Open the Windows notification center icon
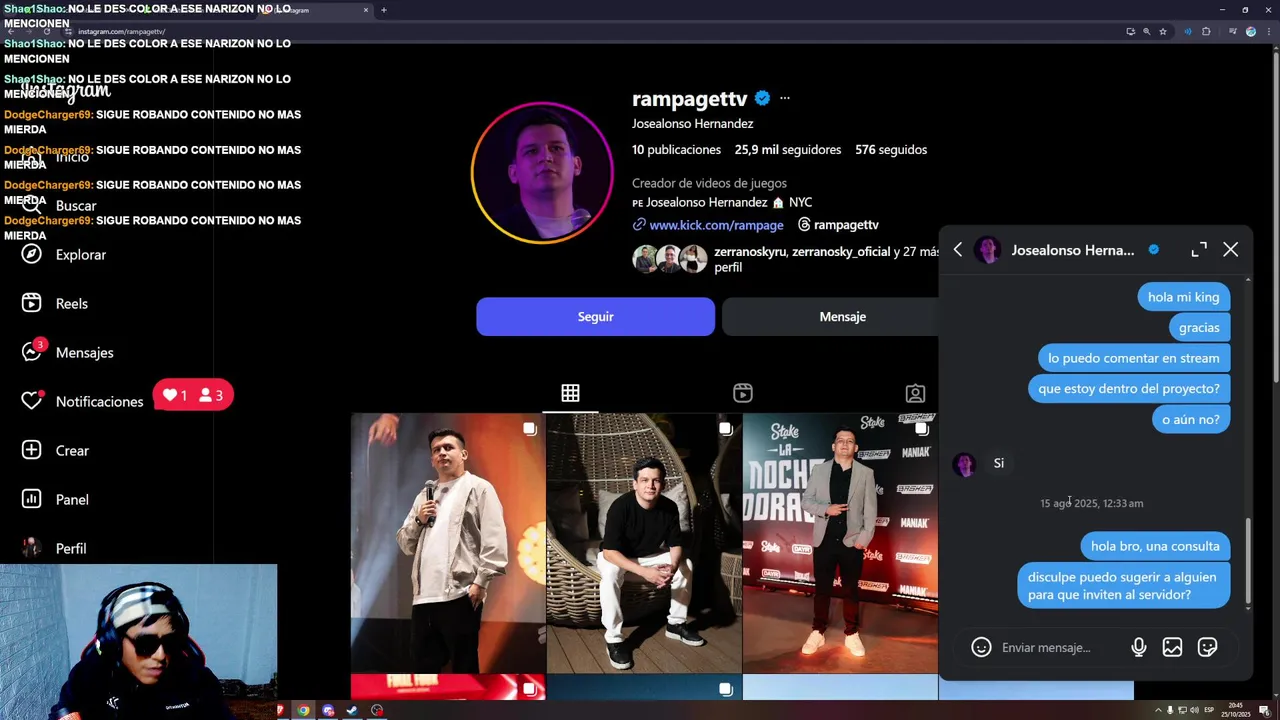Viewport: 1280px width, 720px height. pos(1264,711)
